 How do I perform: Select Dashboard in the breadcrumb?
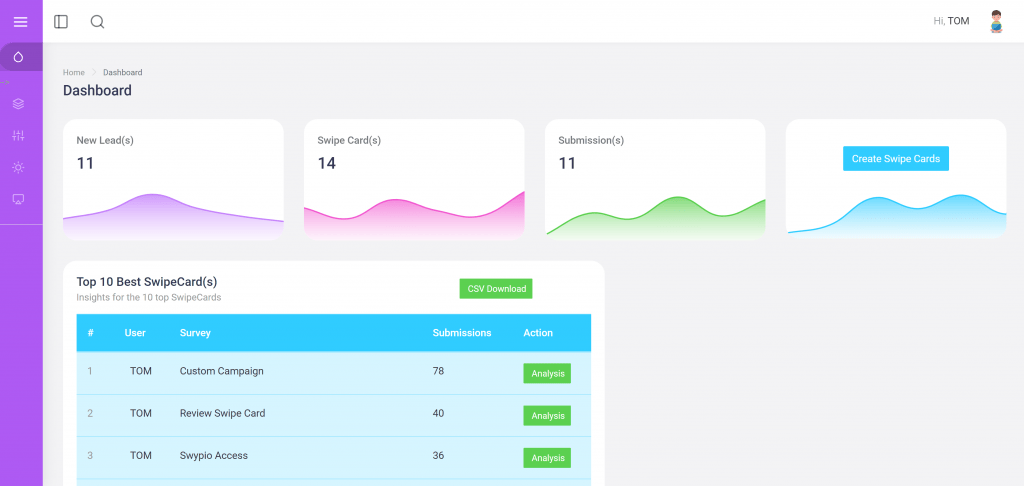click(x=122, y=72)
